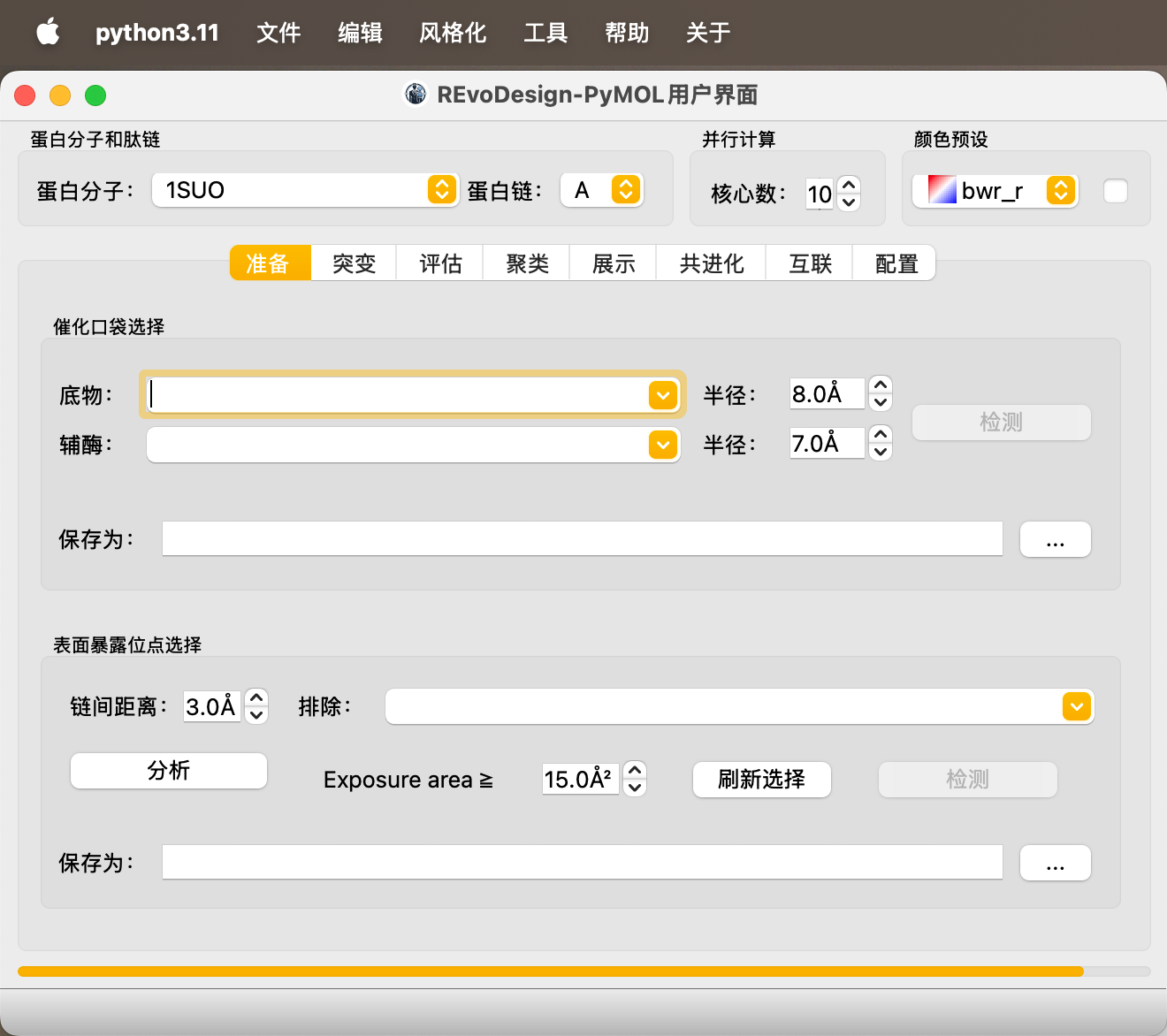Viewport: 1167px width, 1036px height.
Task: Open the 工具 menu
Action: 545,33
